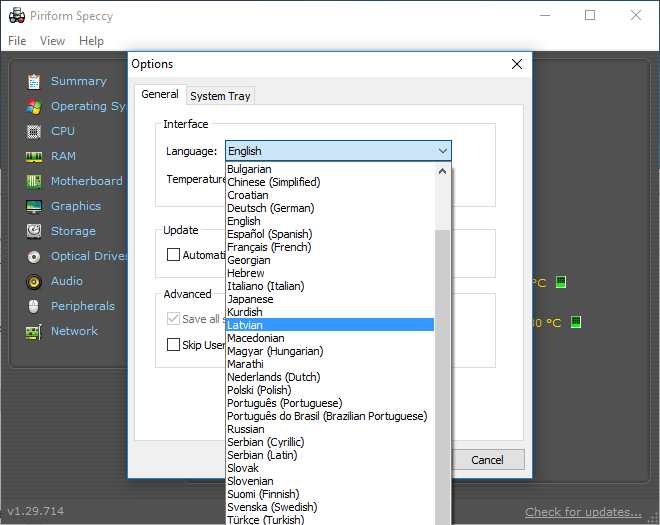Viewport: 660px width, 525px height.
Task: Open the Storage section
Action: (x=73, y=231)
